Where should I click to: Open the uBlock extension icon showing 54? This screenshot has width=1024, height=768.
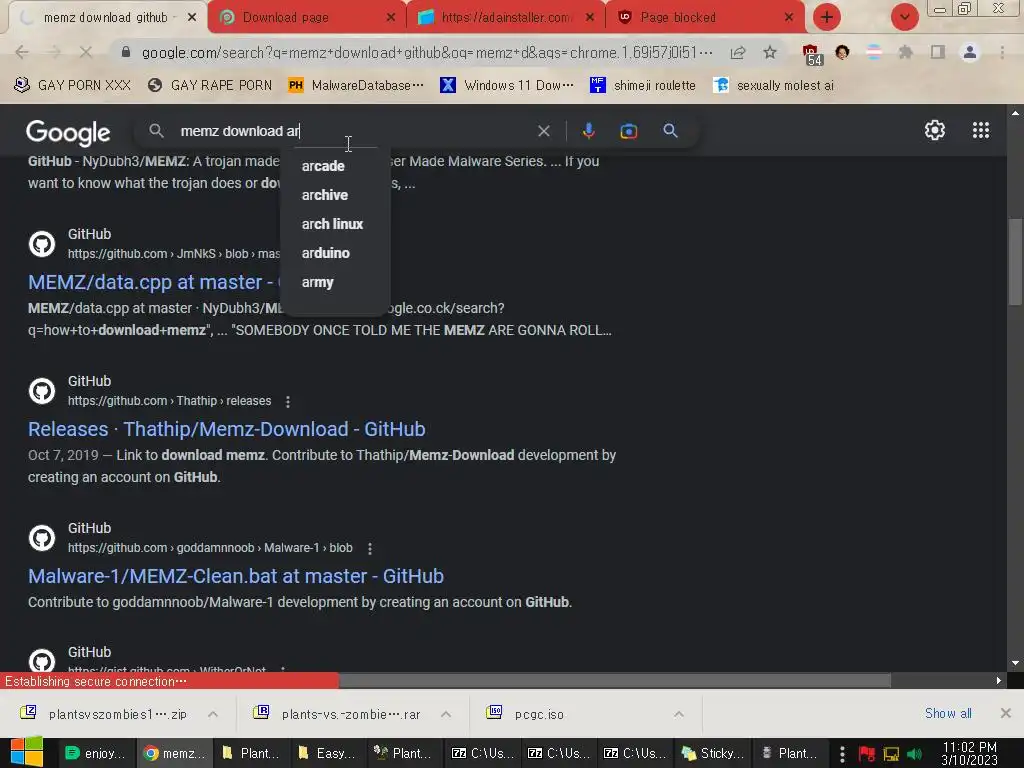[x=812, y=54]
